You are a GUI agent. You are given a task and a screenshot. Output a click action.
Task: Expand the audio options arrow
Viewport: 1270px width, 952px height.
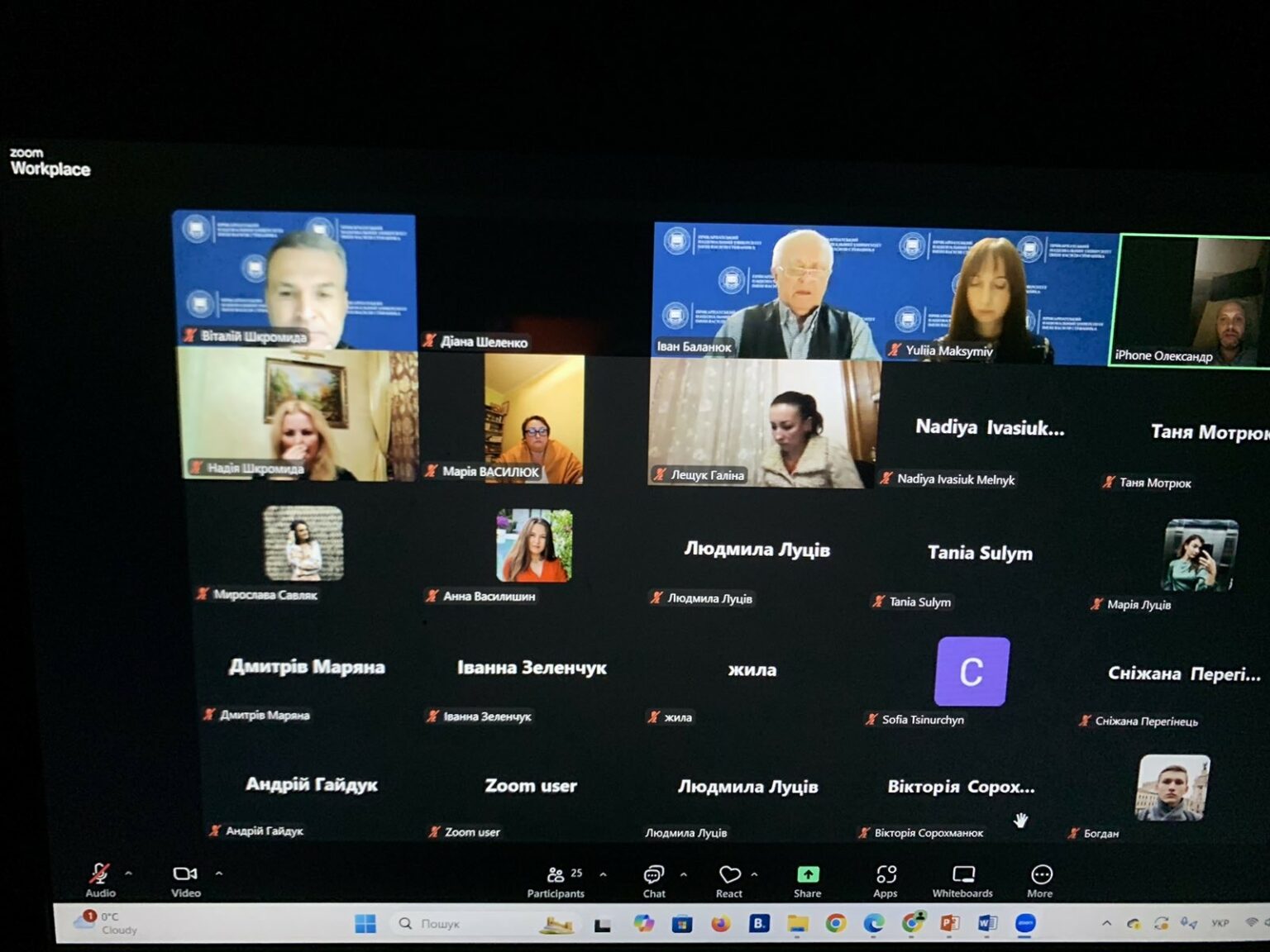(x=128, y=873)
